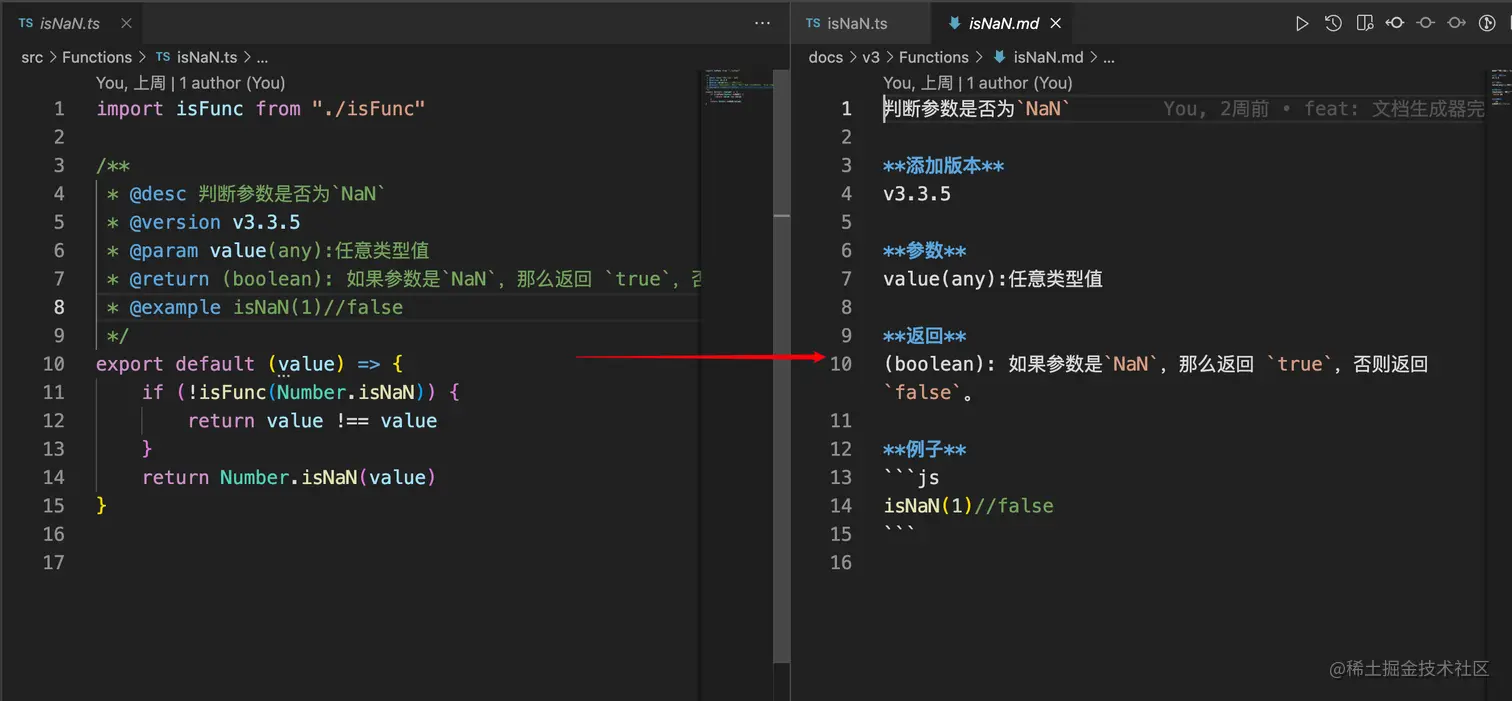Open the docs breadcrumb segment
This screenshot has width=1512, height=701.
click(x=826, y=57)
